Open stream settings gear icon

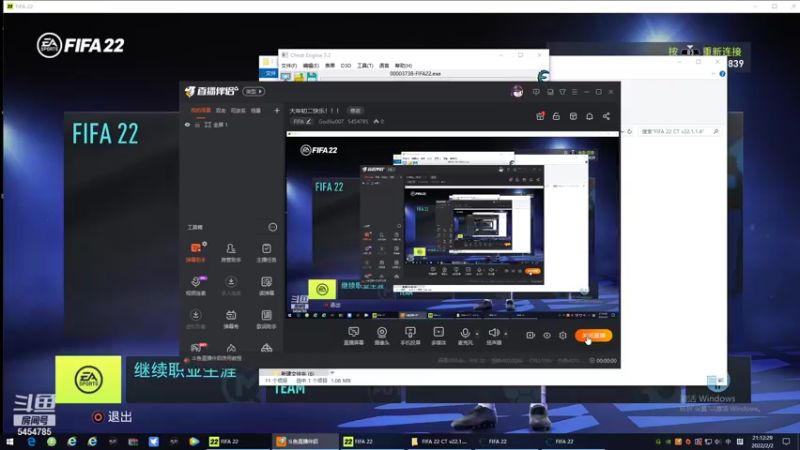[563, 335]
